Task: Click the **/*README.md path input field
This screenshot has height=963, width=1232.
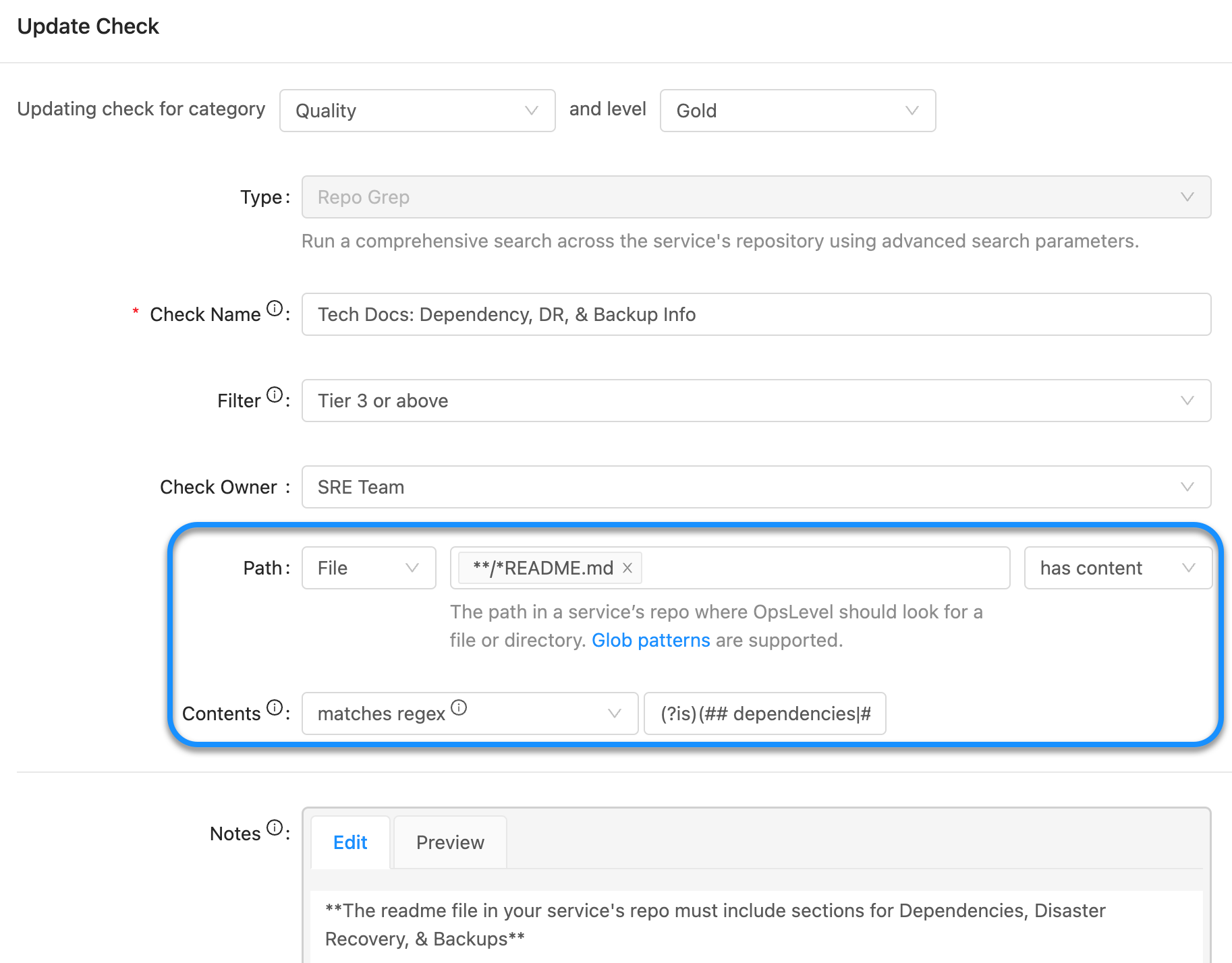Action: [810, 568]
